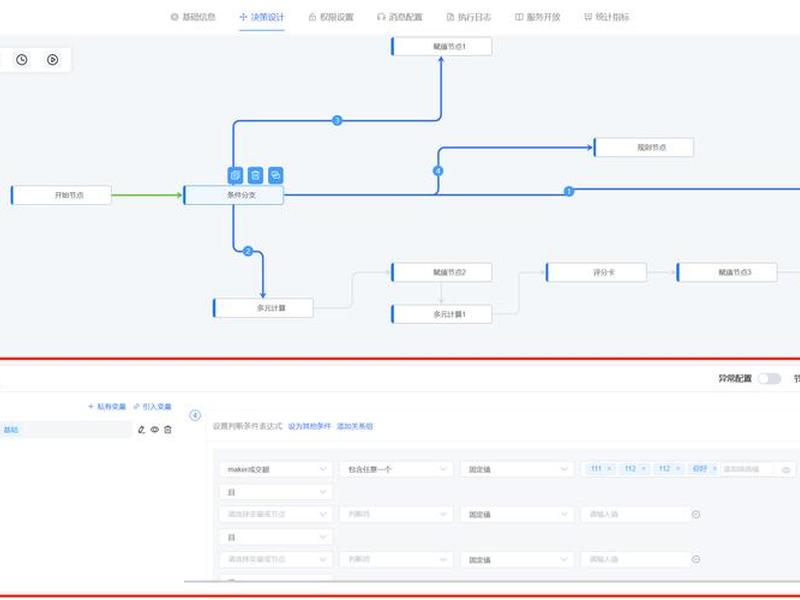Click the 引入变量 link
Screen dimensions: 800x600
[152, 407]
